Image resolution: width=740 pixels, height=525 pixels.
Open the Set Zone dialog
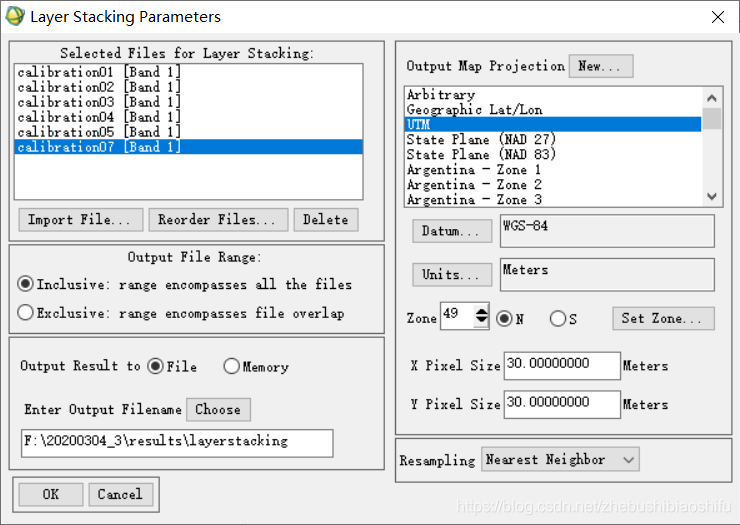pyautogui.click(x=663, y=318)
